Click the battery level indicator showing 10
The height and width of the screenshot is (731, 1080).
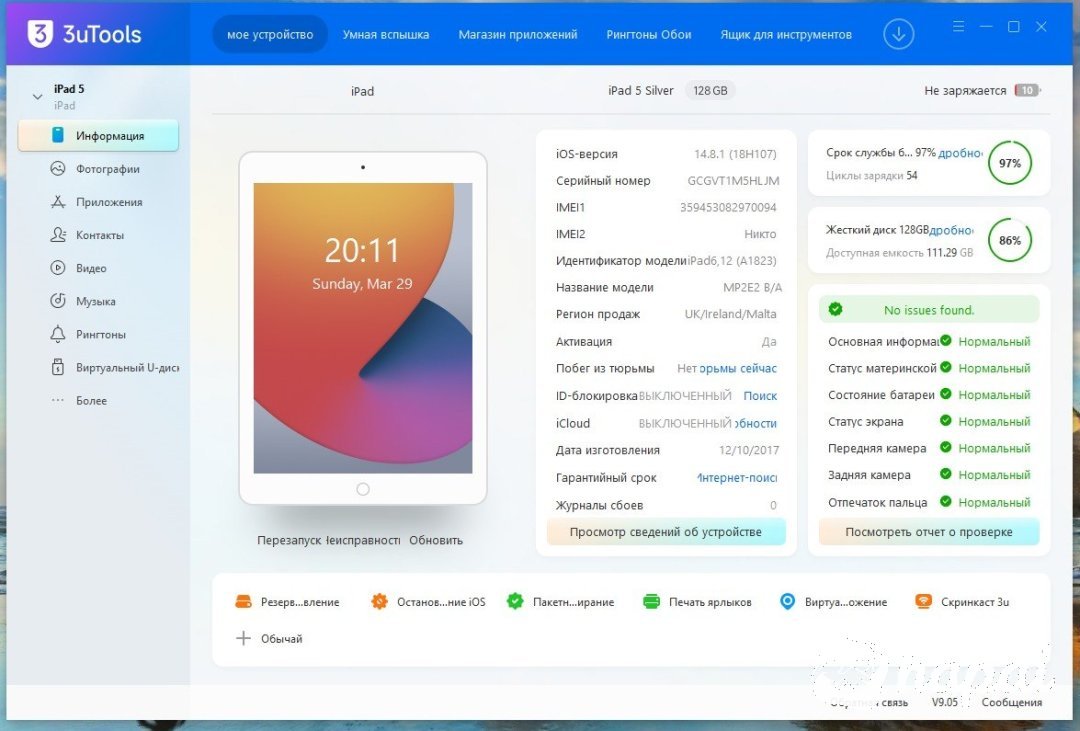coord(1027,90)
